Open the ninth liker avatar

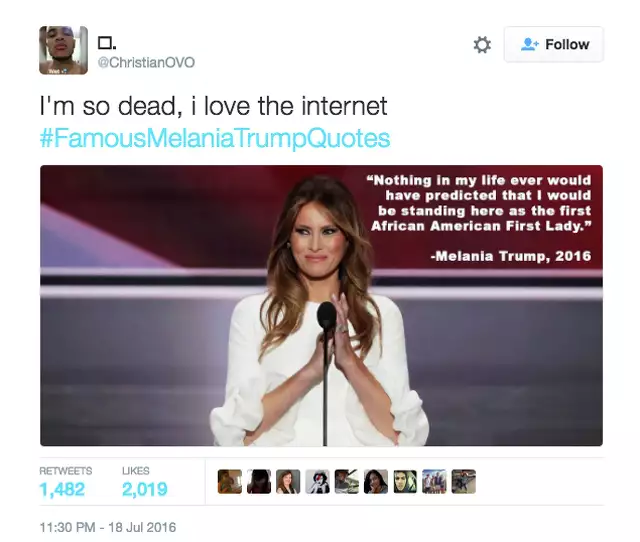pyautogui.click(x=464, y=482)
